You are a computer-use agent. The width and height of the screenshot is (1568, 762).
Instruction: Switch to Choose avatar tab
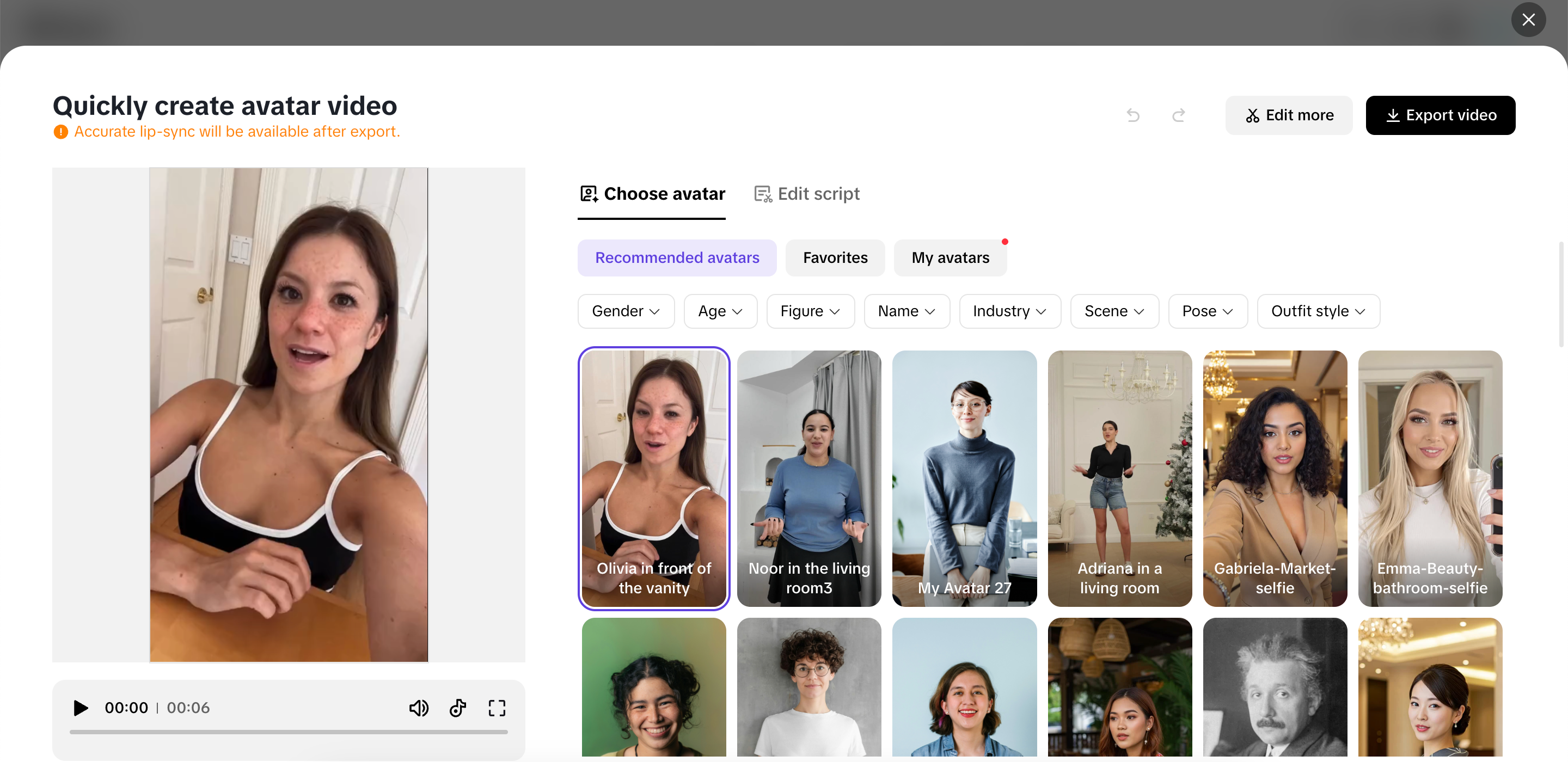click(x=652, y=194)
